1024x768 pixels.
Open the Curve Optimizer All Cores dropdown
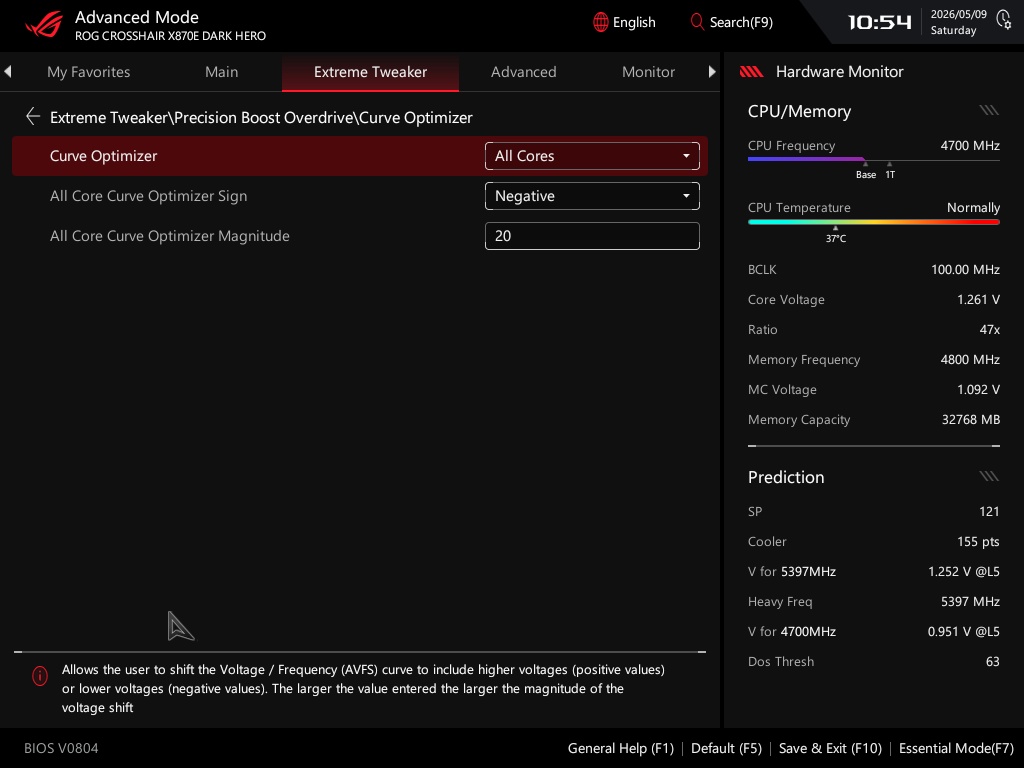click(592, 156)
